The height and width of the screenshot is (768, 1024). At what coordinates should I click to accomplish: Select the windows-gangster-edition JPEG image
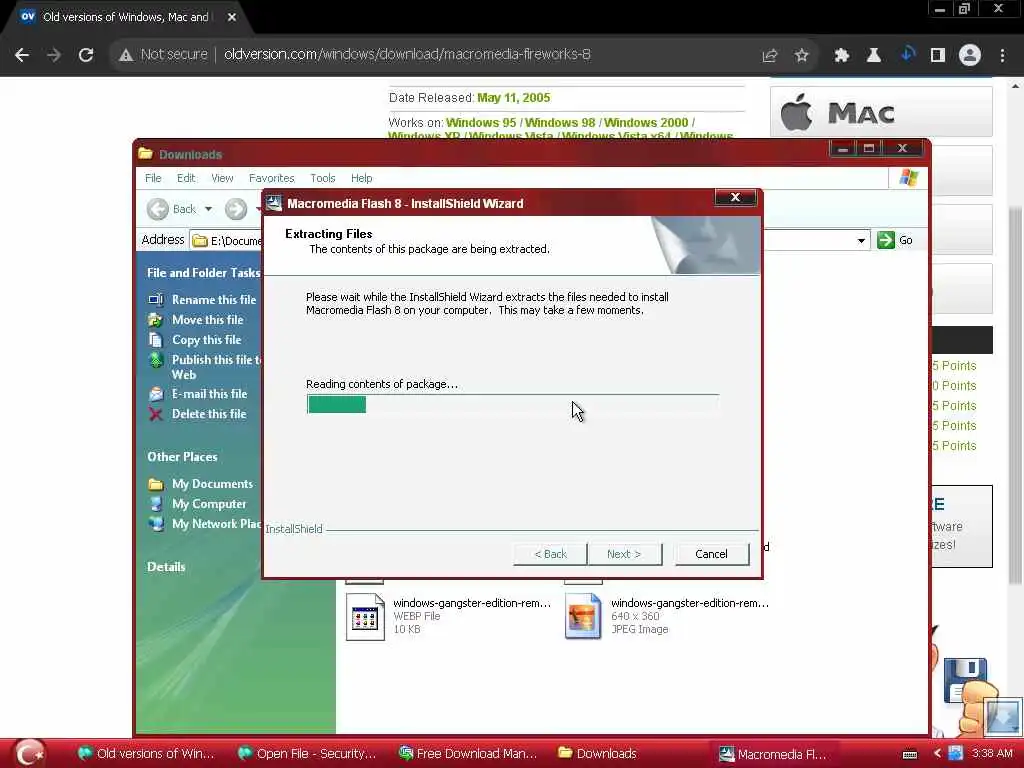point(667,616)
